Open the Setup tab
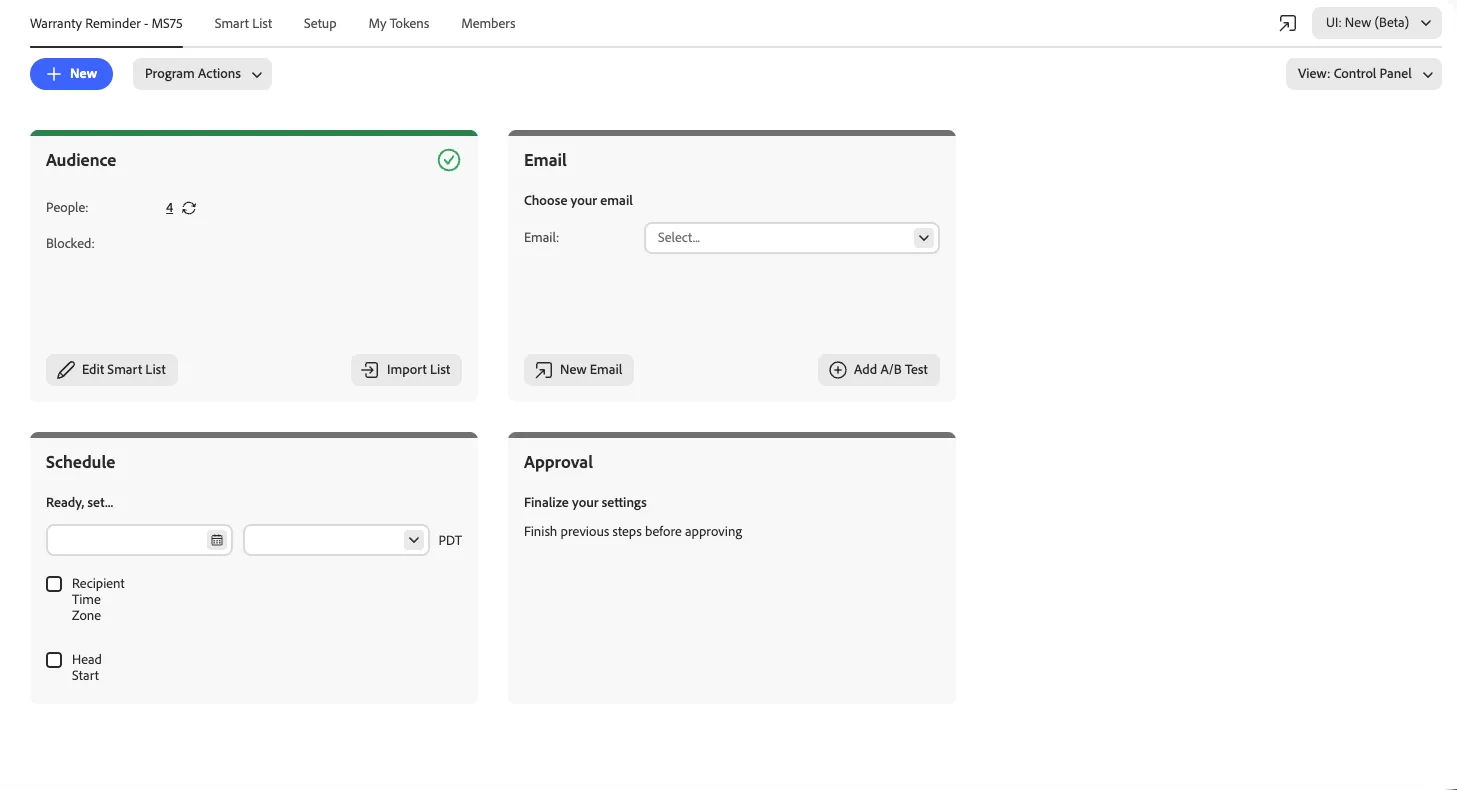Viewport: 1457px width, 790px height. click(320, 23)
